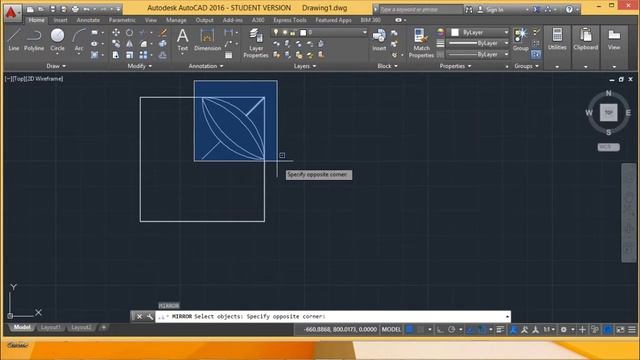Image resolution: width=640 pixels, height=360 pixels.
Task: Toggle polar tracking in status bar
Action: click(451, 329)
